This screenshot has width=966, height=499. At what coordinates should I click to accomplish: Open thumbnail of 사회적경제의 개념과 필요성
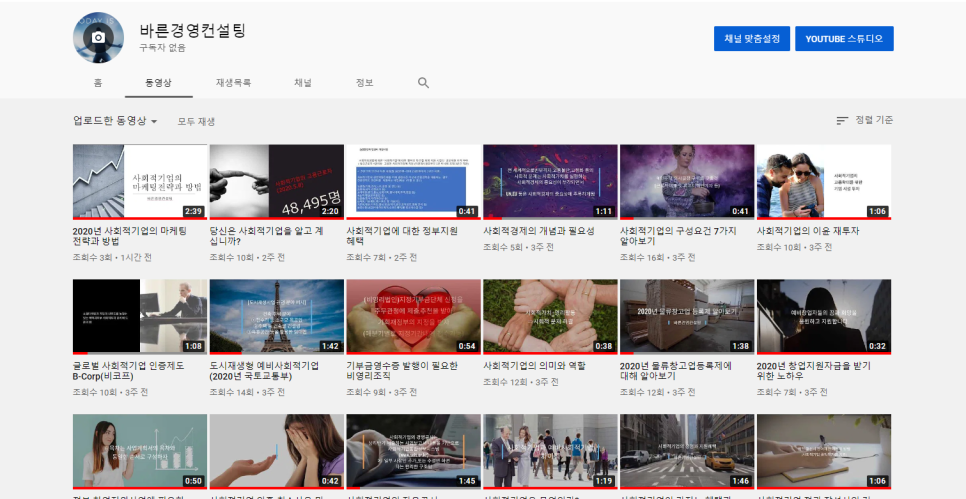click(550, 182)
